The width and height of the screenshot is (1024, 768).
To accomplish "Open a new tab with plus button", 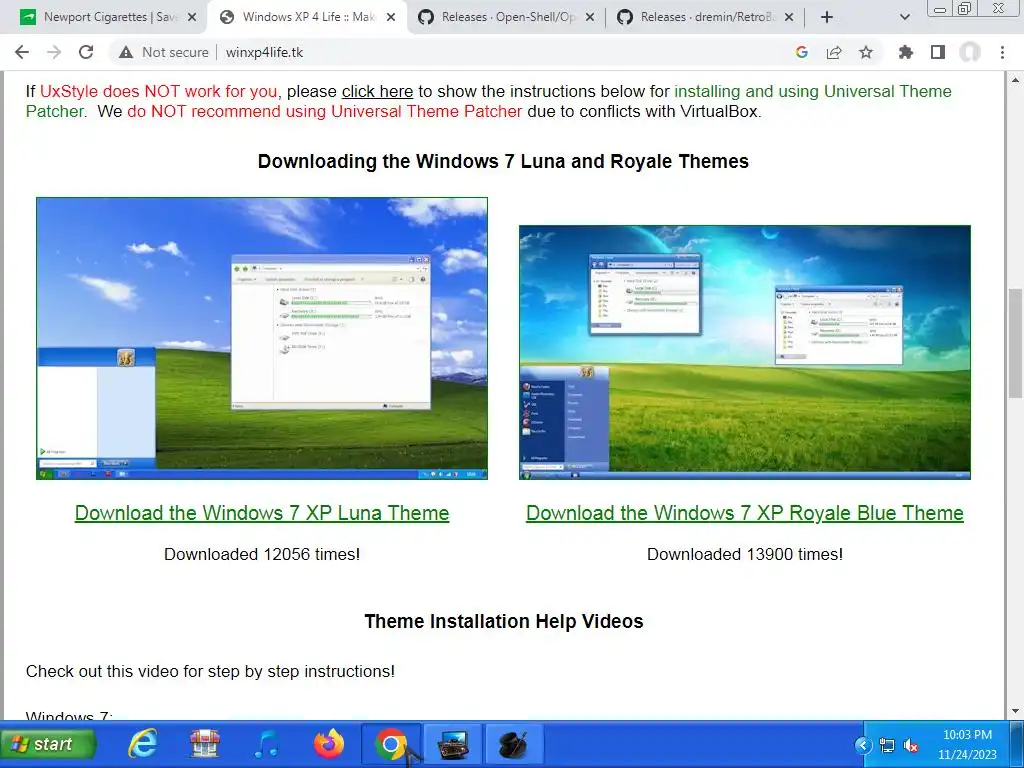I will (827, 17).
